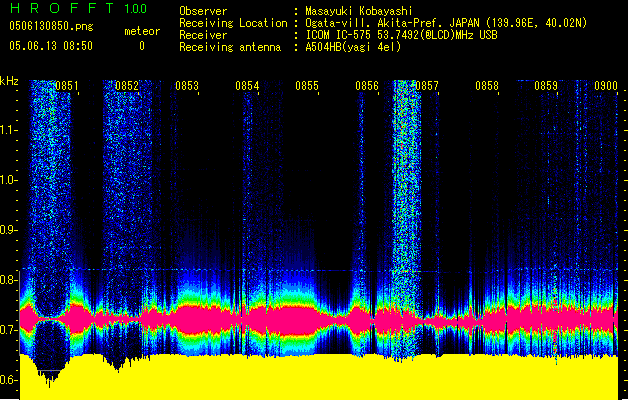Click the meteor count value 0

(x=142, y=46)
